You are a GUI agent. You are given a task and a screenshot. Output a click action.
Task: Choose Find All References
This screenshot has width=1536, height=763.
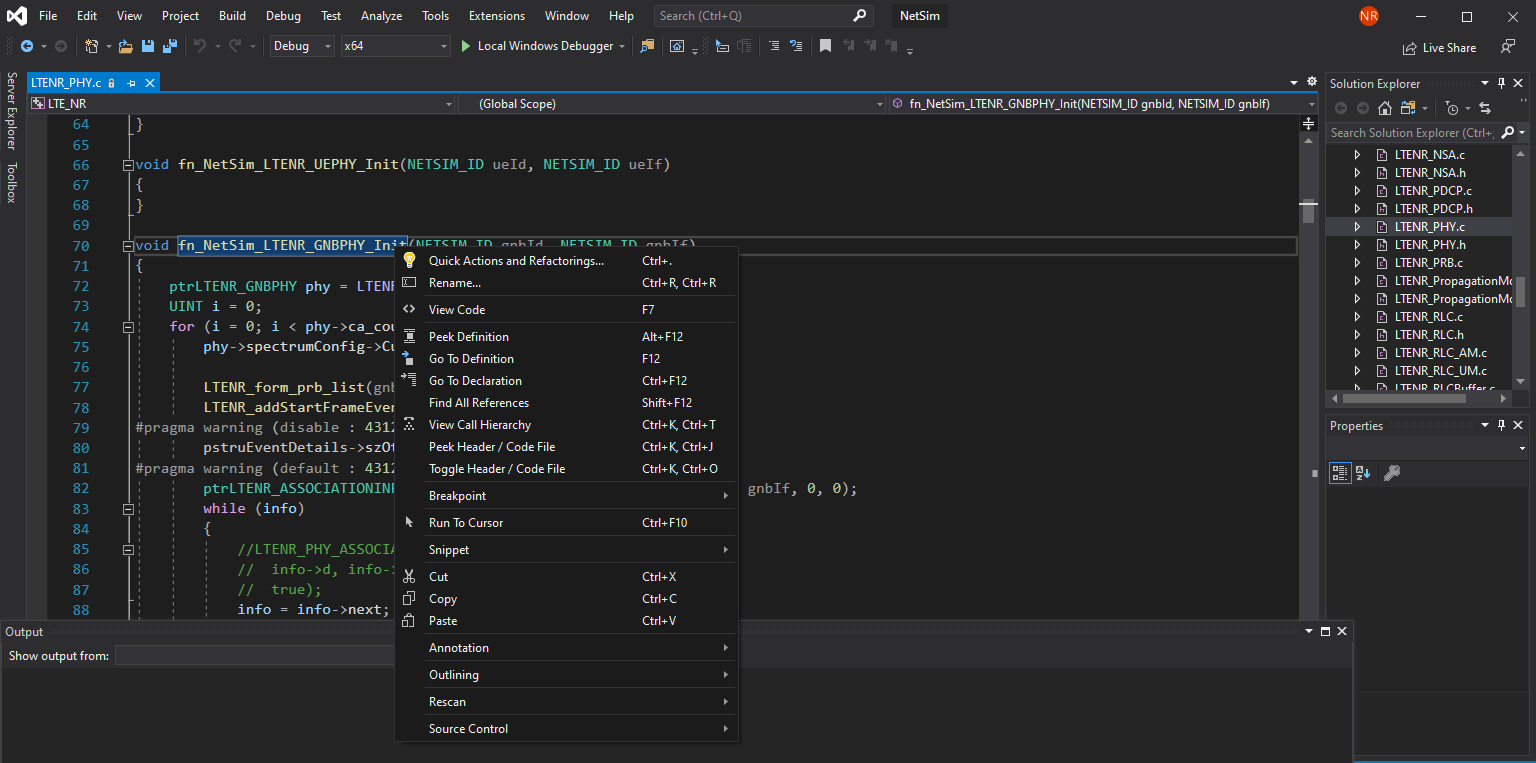pyautogui.click(x=478, y=403)
